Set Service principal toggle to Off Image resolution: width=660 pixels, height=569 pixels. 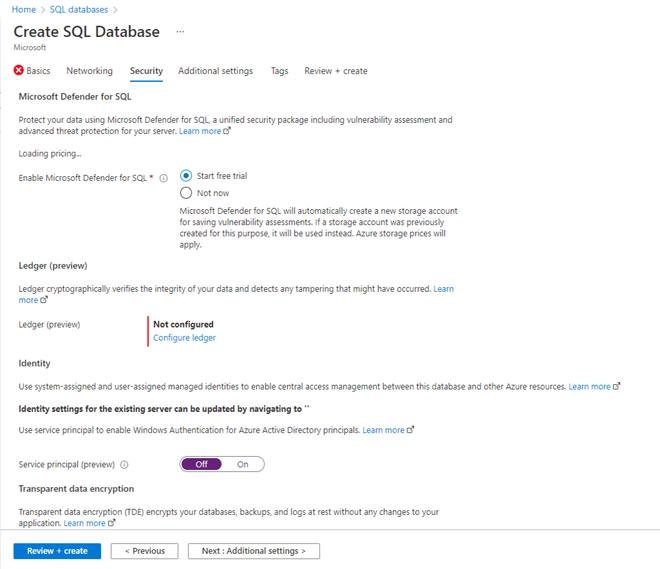(201, 464)
